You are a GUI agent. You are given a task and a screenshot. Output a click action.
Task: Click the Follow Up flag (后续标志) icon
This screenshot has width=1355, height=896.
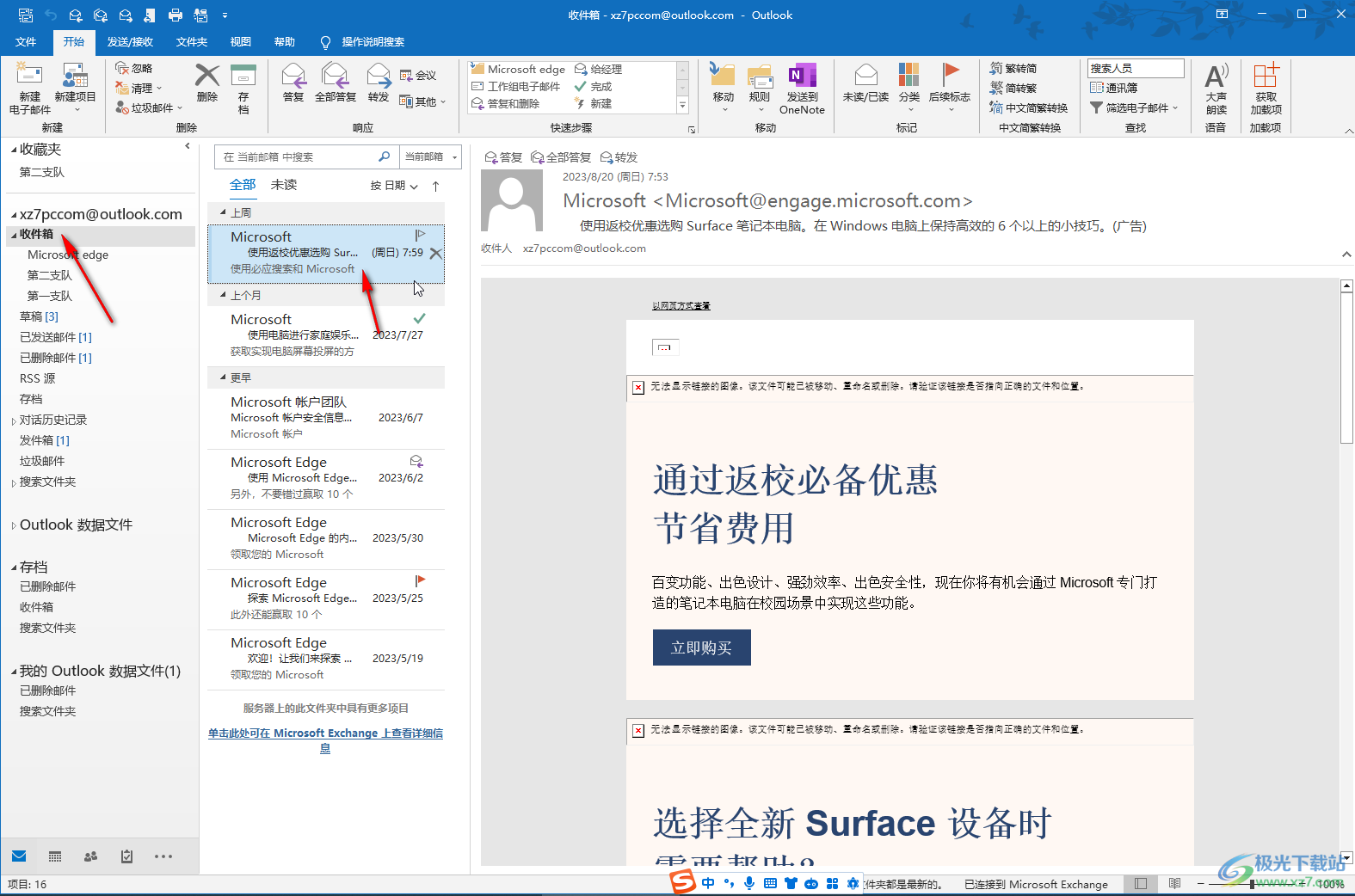point(950,76)
